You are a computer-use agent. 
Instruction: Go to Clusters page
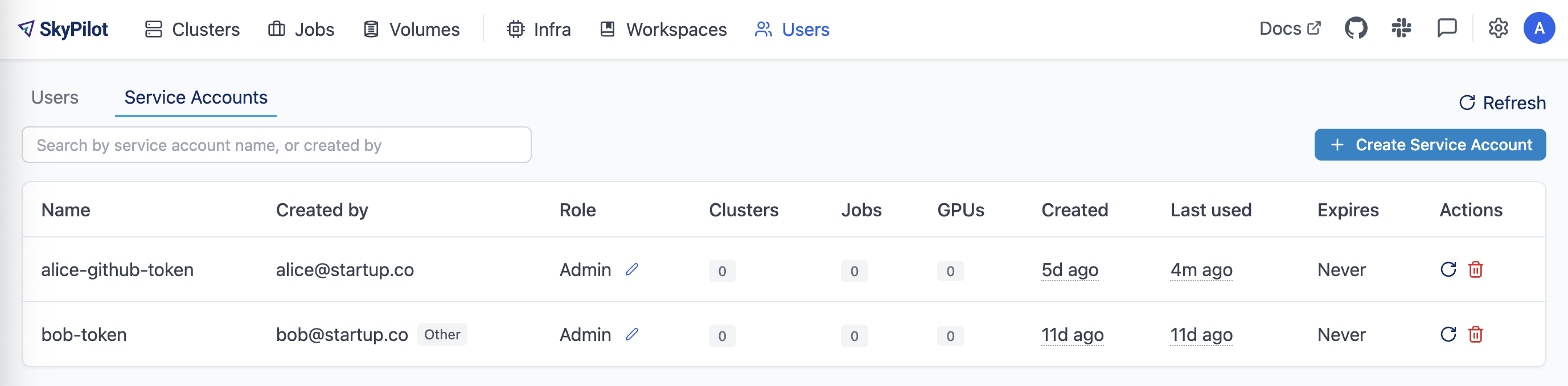[x=192, y=29]
